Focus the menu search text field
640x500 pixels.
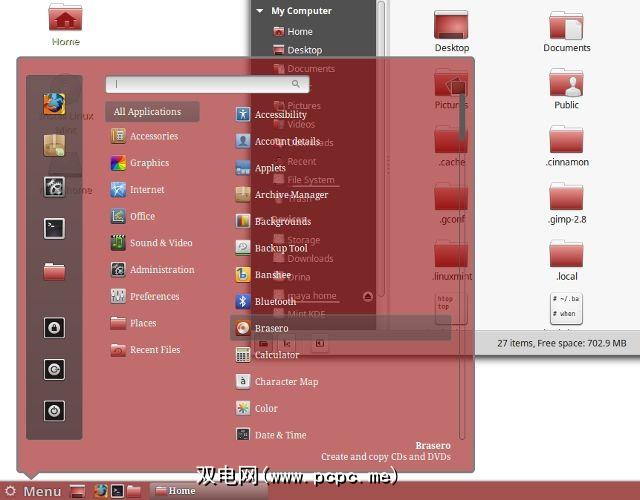(x=207, y=84)
